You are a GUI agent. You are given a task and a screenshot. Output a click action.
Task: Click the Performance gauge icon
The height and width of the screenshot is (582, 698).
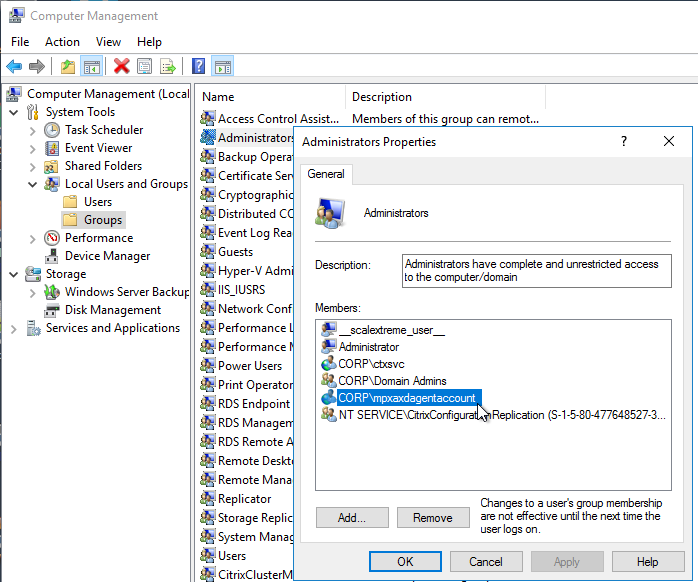click(x=52, y=238)
